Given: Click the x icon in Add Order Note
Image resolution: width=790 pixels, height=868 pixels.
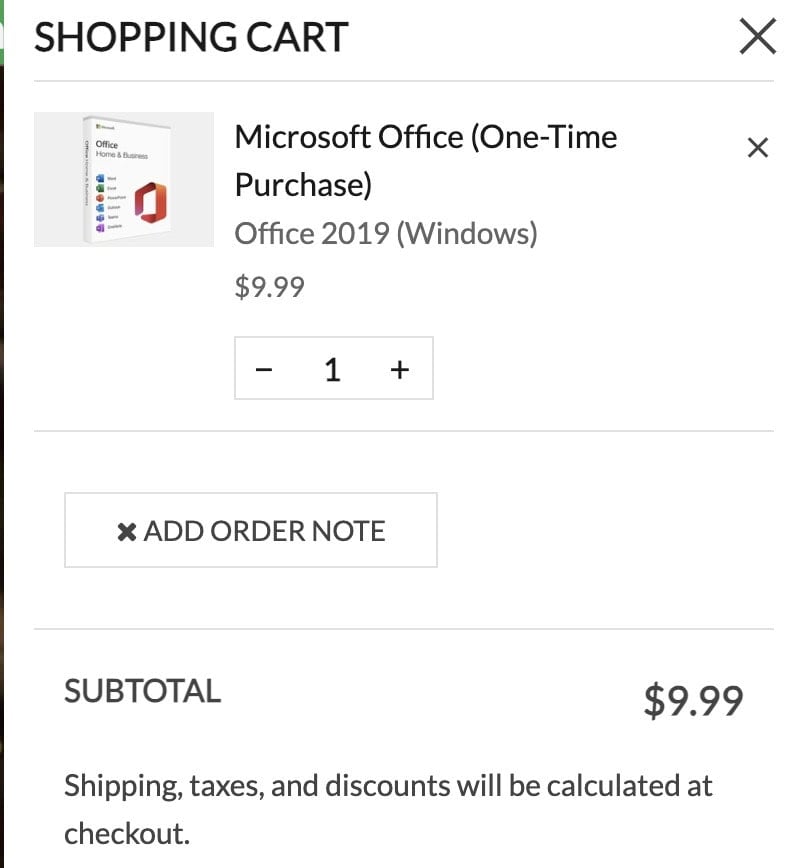Looking at the screenshot, I should [127, 531].
